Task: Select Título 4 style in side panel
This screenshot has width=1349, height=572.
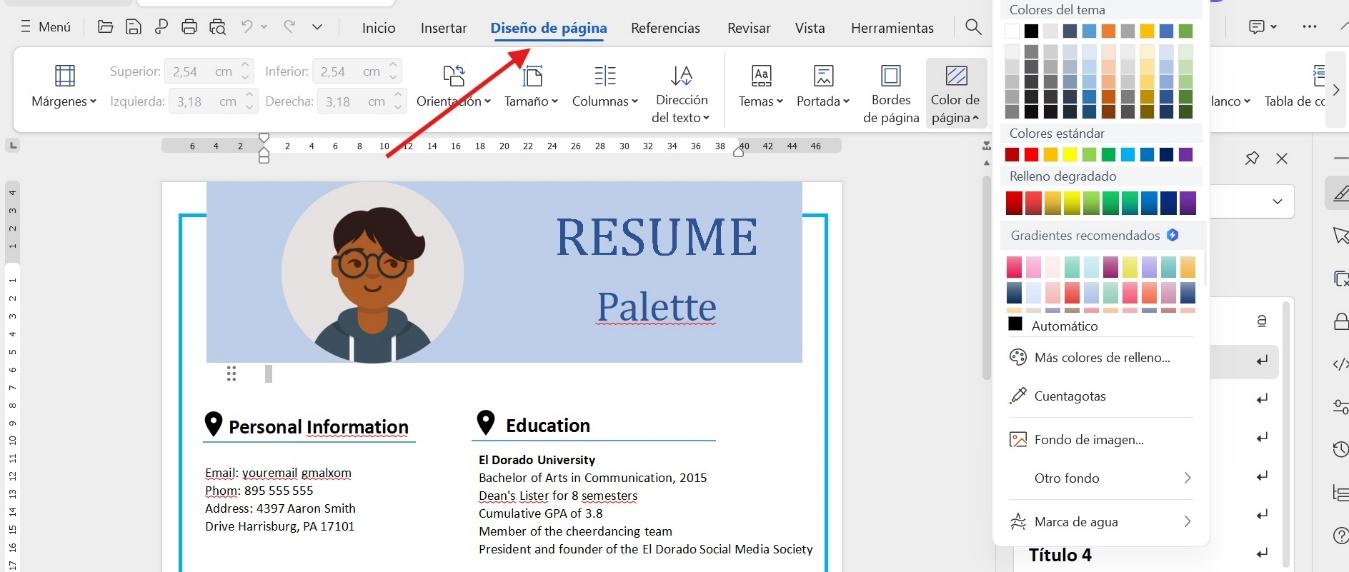Action: 1060,555
